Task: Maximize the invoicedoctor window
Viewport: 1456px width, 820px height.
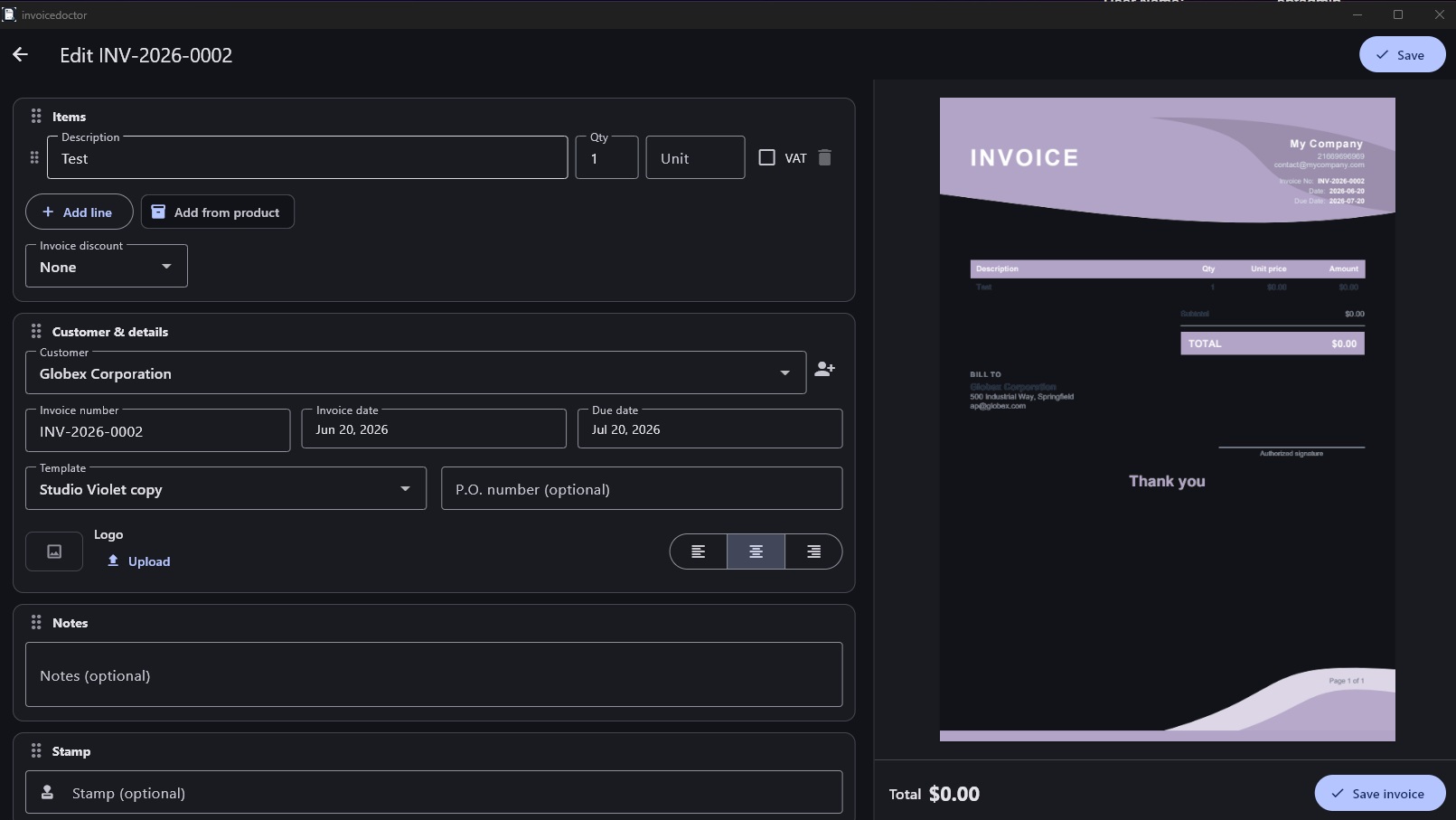Action: coord(1398,14)
